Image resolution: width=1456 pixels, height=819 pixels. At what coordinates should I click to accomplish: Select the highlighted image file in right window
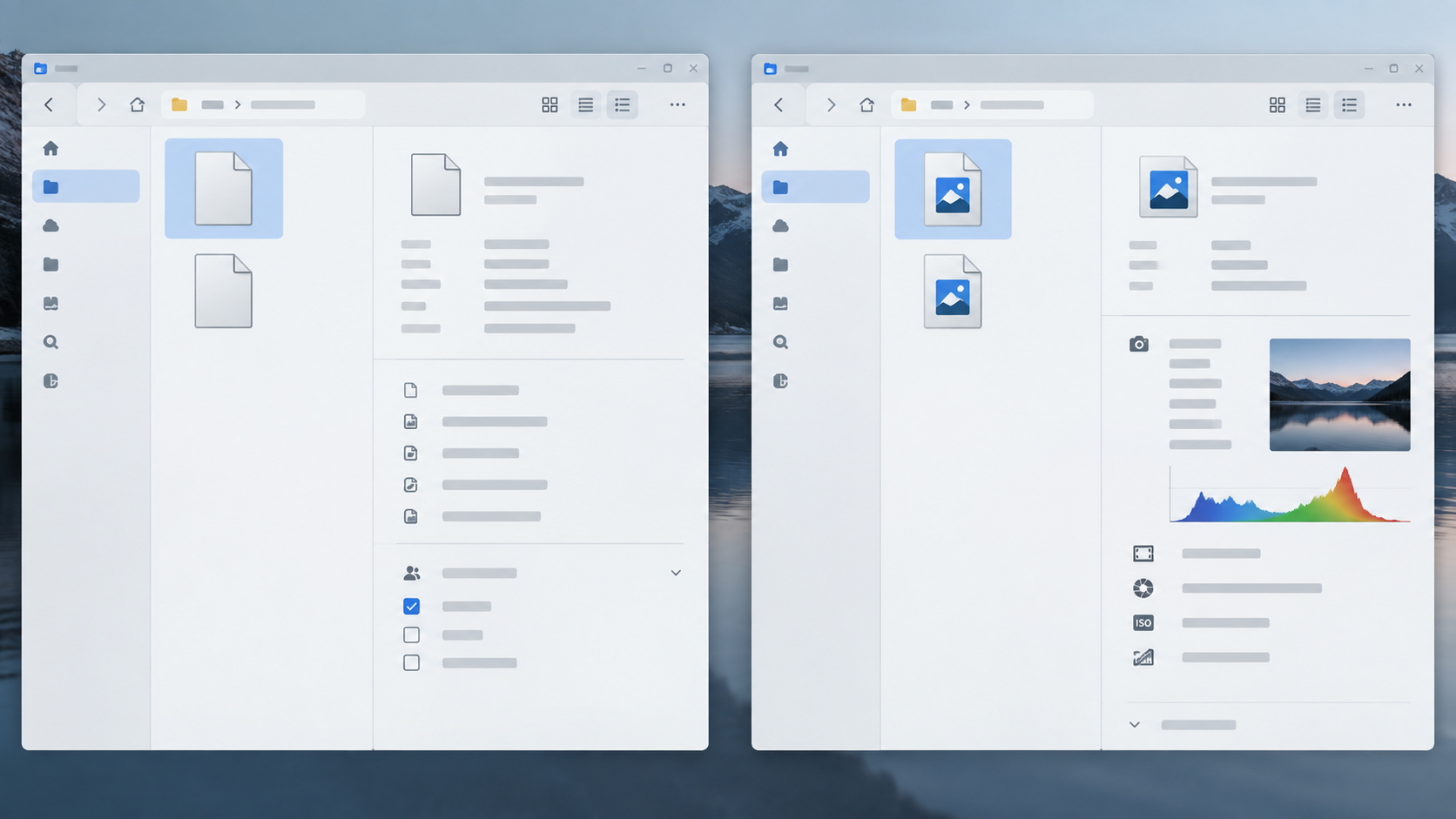(x=953, y=189)
